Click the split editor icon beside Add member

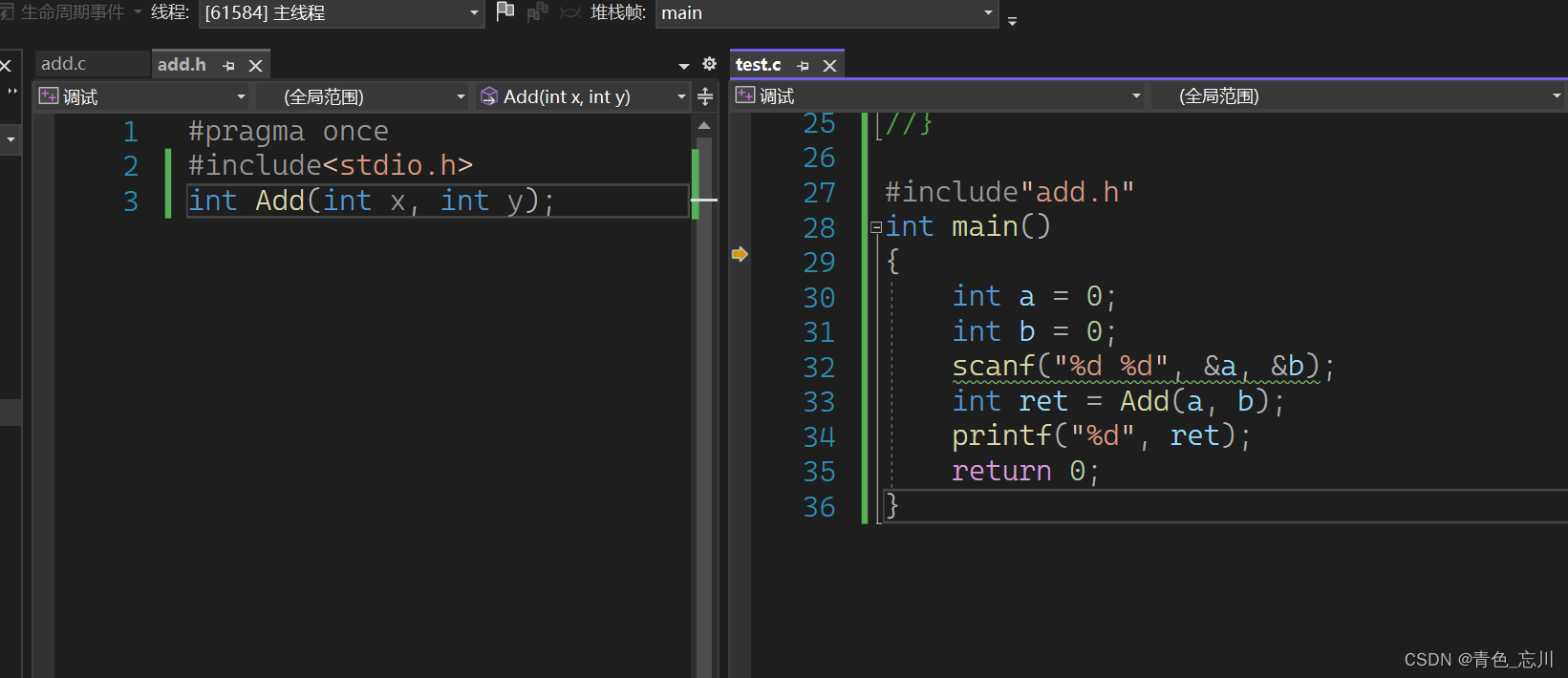point(705,96)
